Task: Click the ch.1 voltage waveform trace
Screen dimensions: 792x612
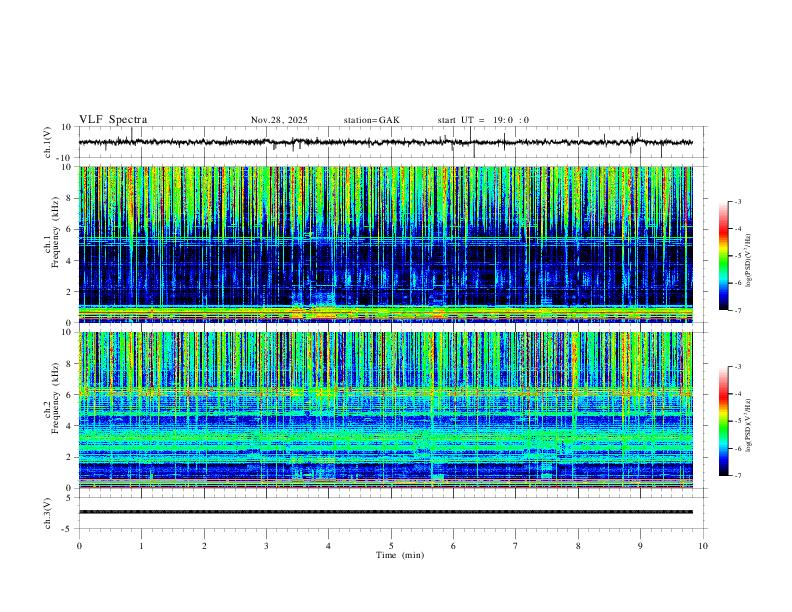Action: click(386, 142)
